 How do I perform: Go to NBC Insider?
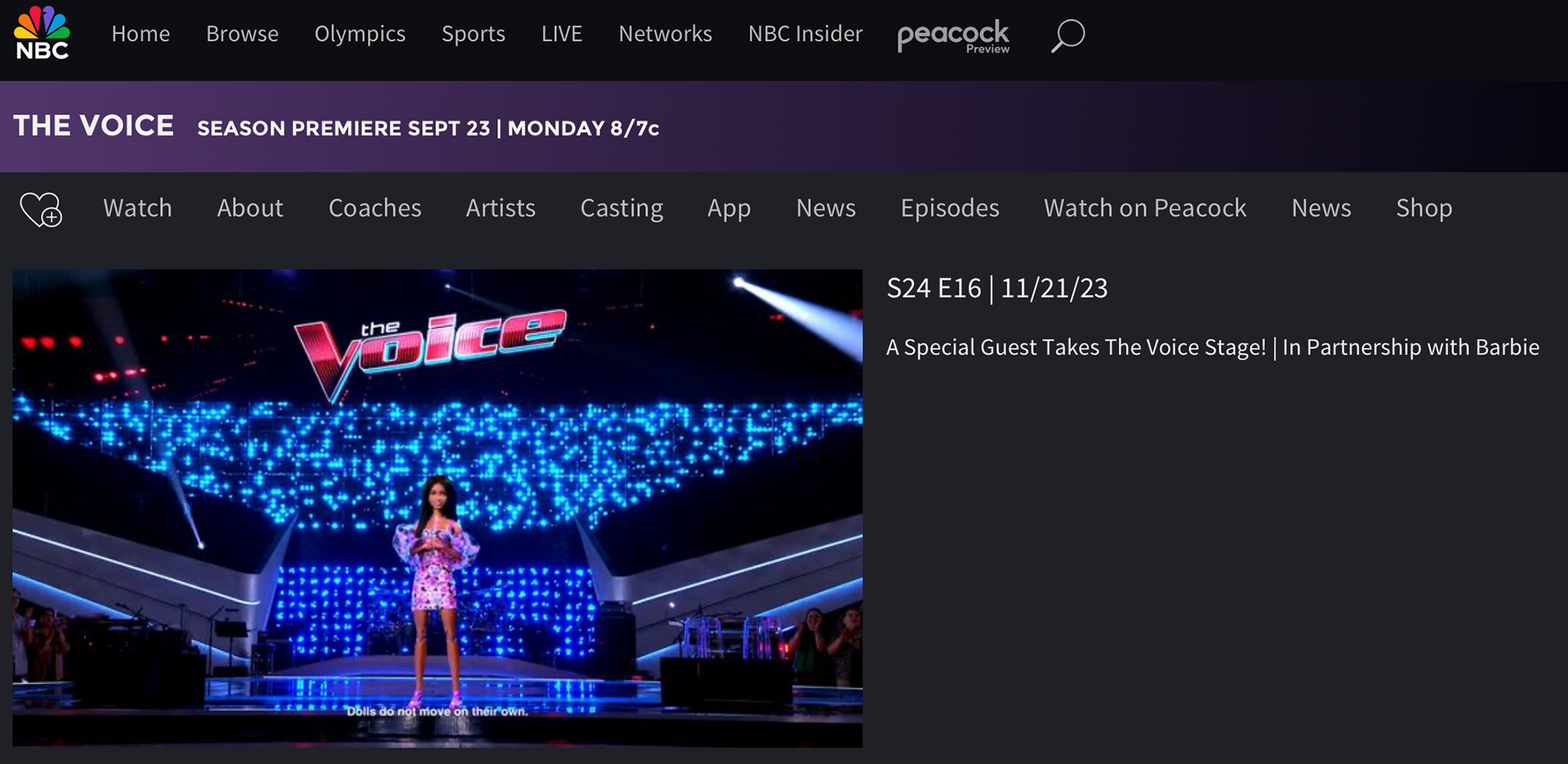point(805,33)
